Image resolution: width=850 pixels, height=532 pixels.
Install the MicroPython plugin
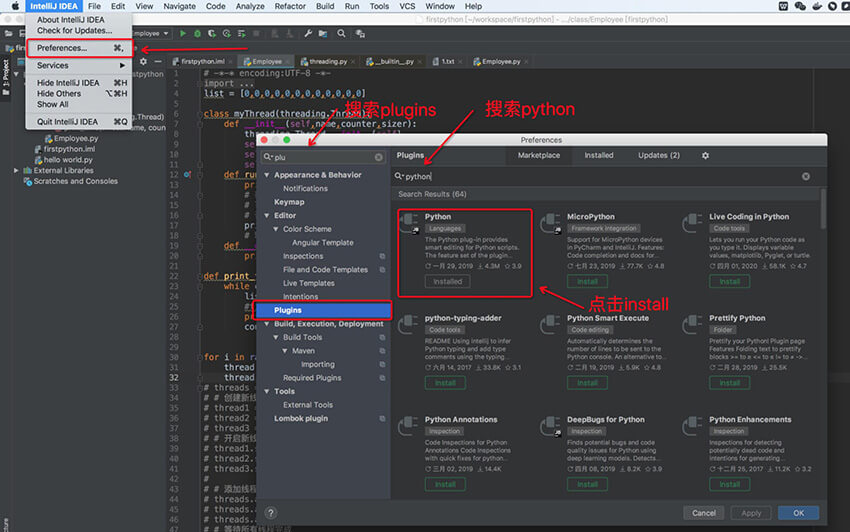[x=587, y=281]
